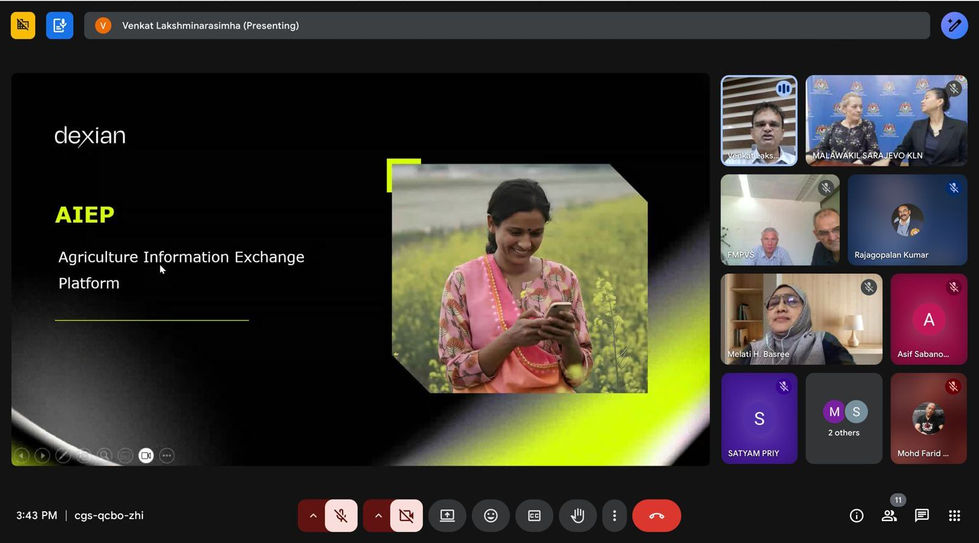Click the muted mic icon on the SATYAM PRIY tile

[x=784, y=386]
